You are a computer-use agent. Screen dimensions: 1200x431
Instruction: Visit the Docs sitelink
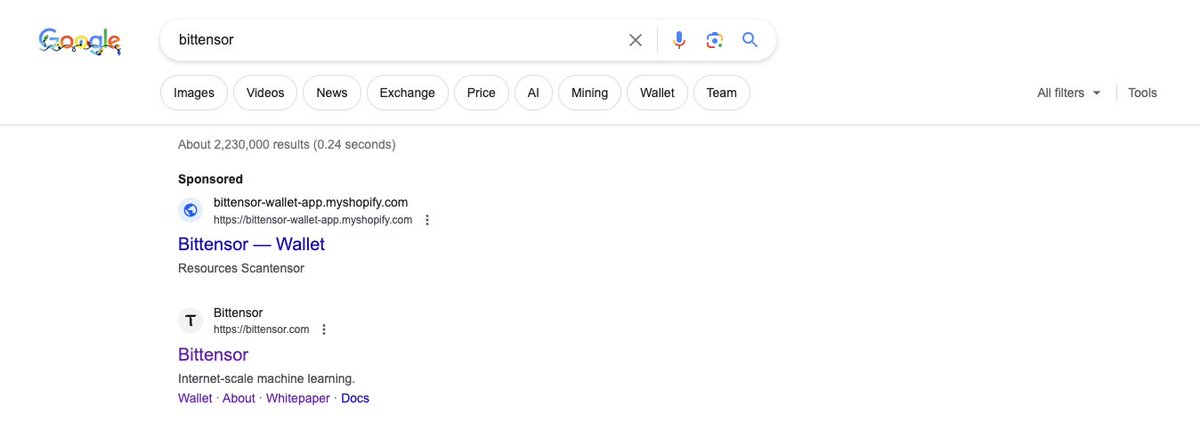[355, 398]
